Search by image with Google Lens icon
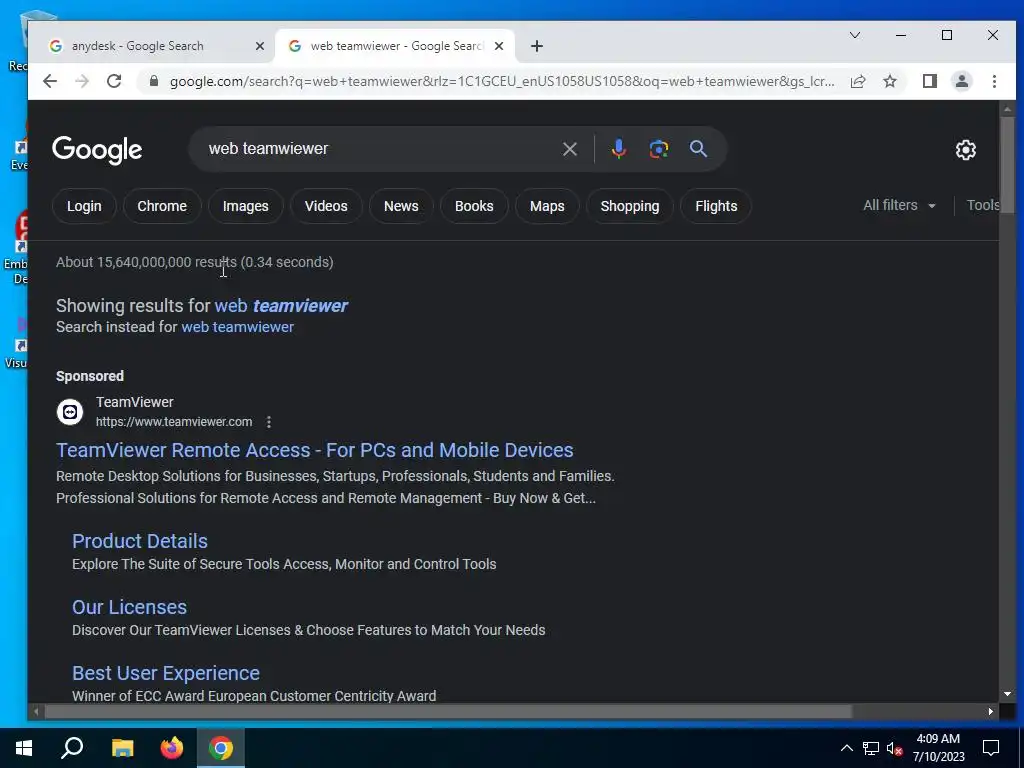The image size is (1024, 768). tap(658, 149)
